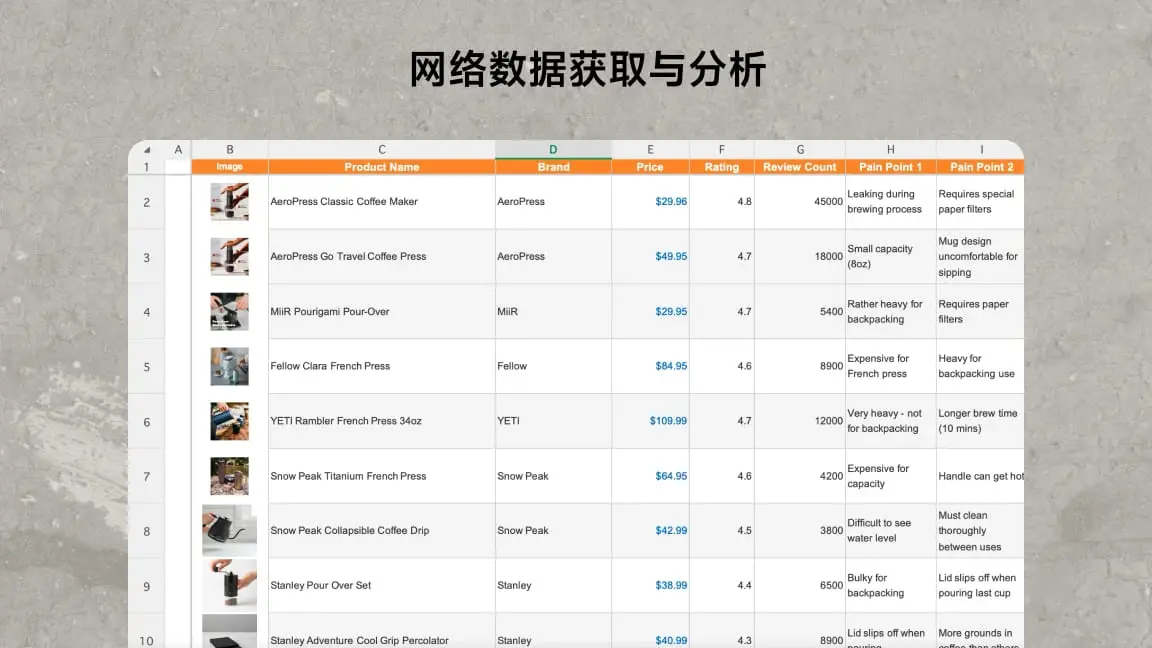Select column E header

[650, 149]
